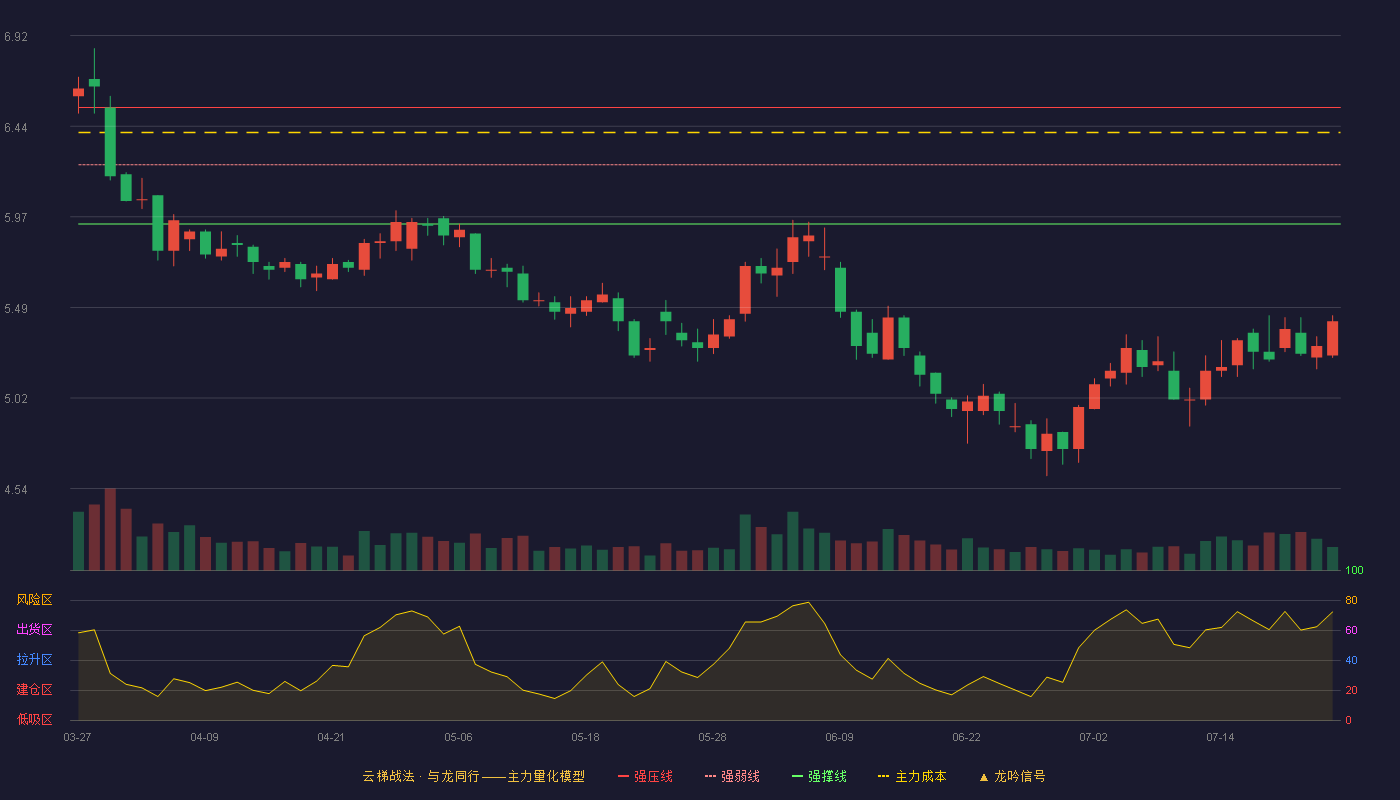
Task: Click the 6.92 price axis label
Action: pos(16,37)
